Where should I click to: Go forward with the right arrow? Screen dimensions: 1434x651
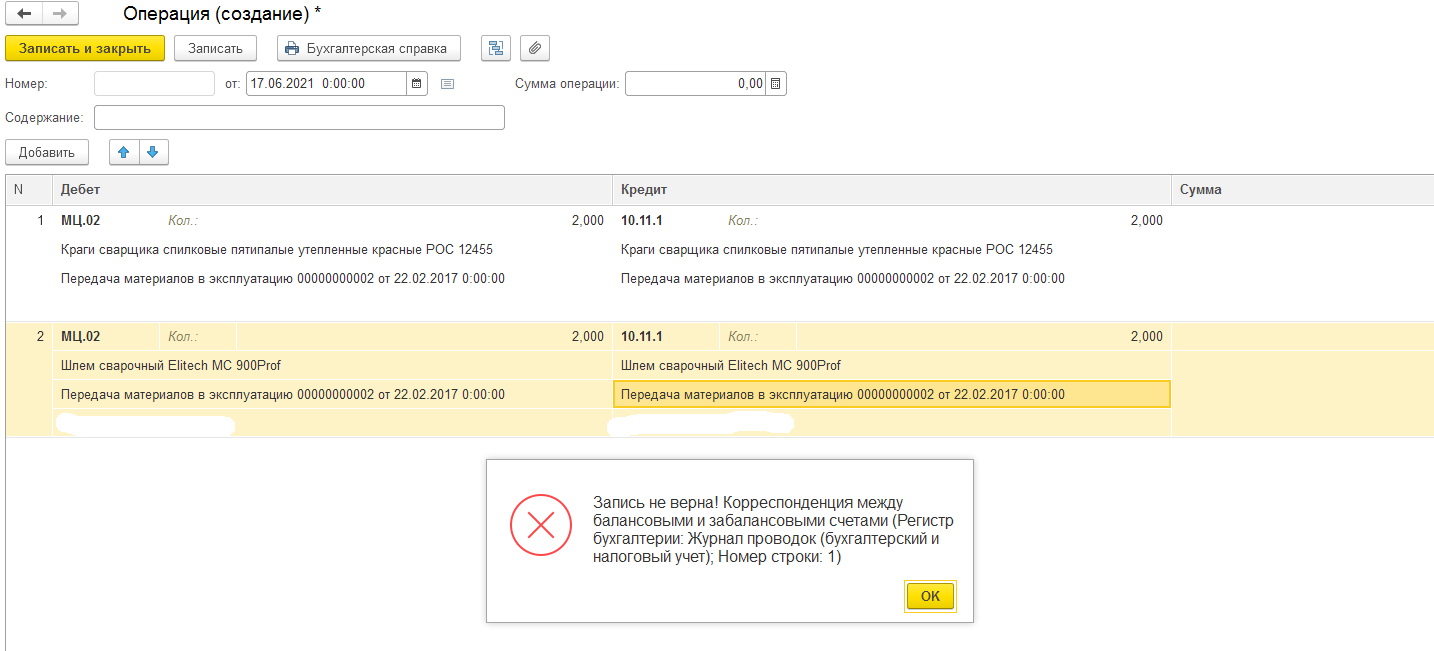[x=60, y=14]
